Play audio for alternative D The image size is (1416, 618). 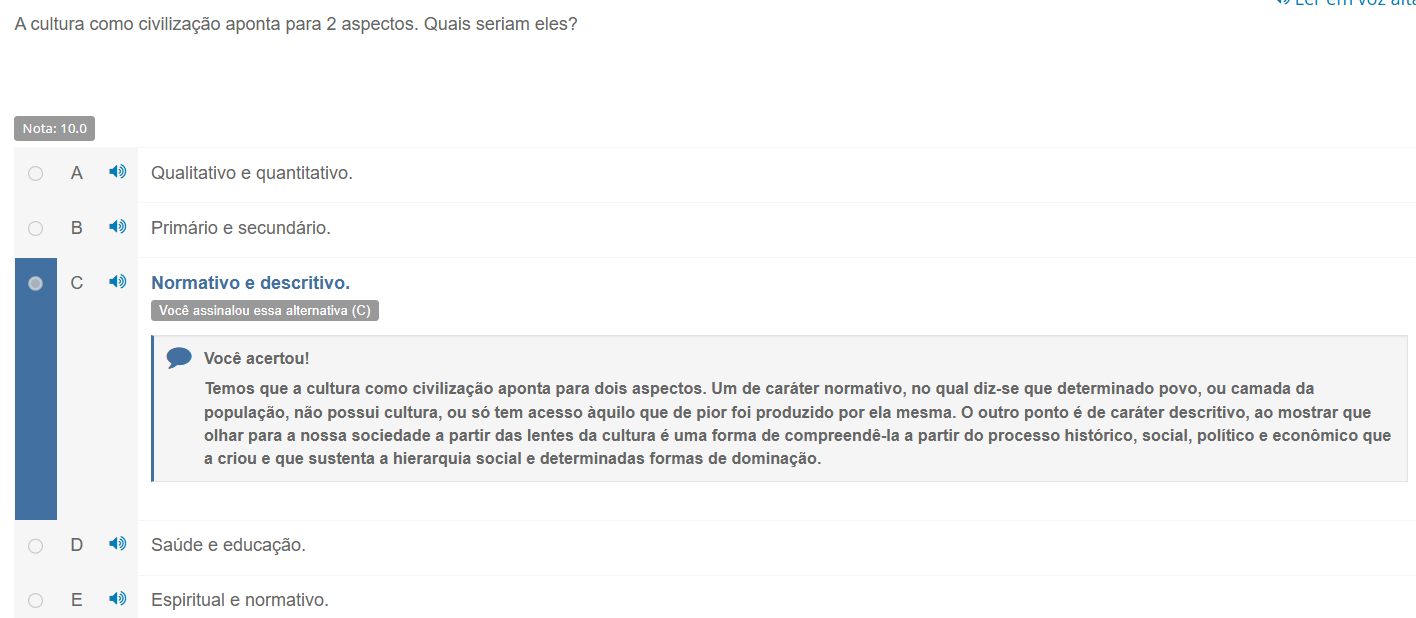click(118, 544)
